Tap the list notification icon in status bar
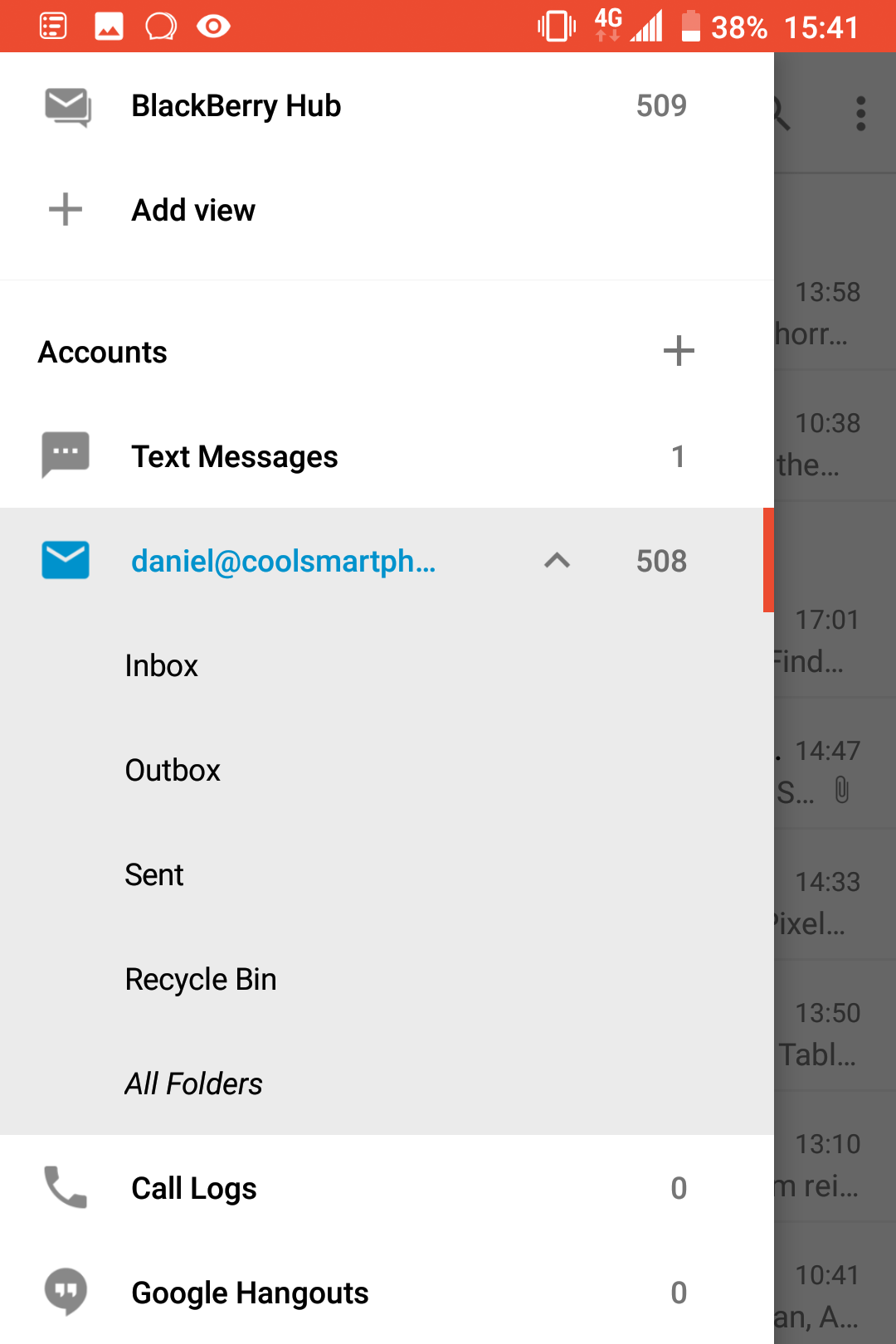The height and width of the screenshot is (1344, 896). coord(53,27)
